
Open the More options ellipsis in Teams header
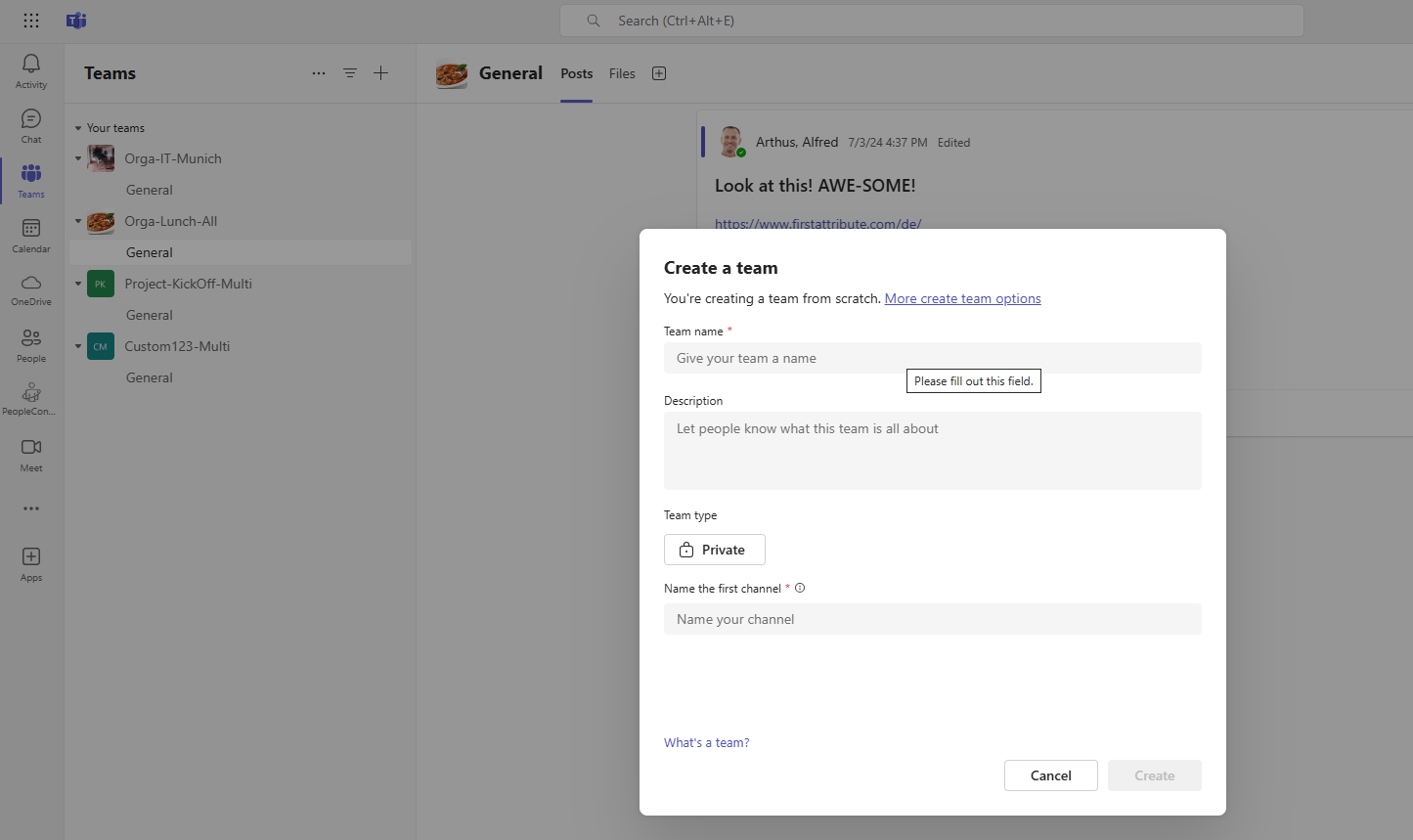(x=318, y=72)
